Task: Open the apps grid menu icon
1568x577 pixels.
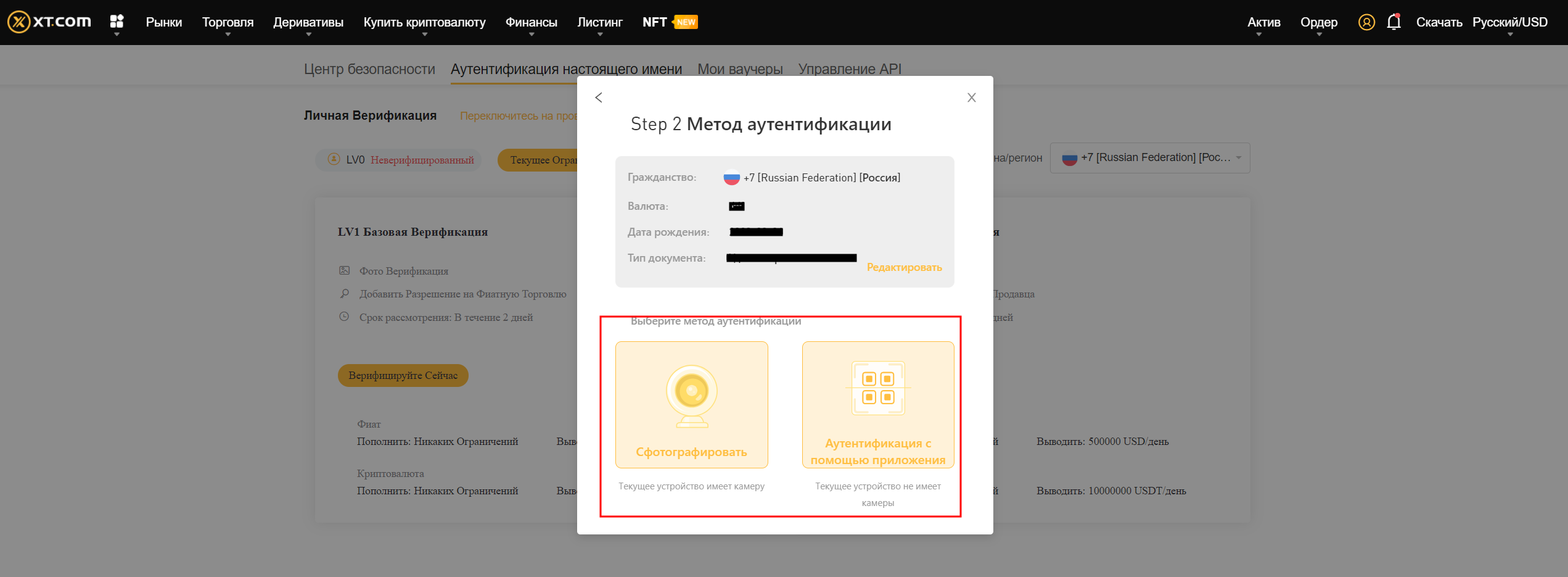Action: (x=117, y=22)
